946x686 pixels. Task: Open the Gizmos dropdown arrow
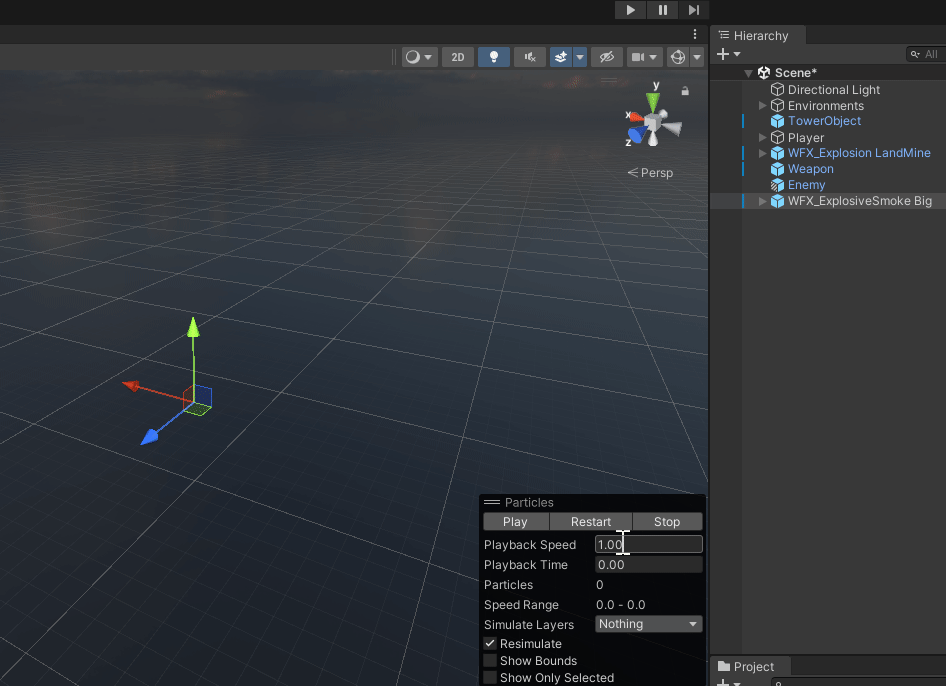pyautogui.click(x=697, y=57)
